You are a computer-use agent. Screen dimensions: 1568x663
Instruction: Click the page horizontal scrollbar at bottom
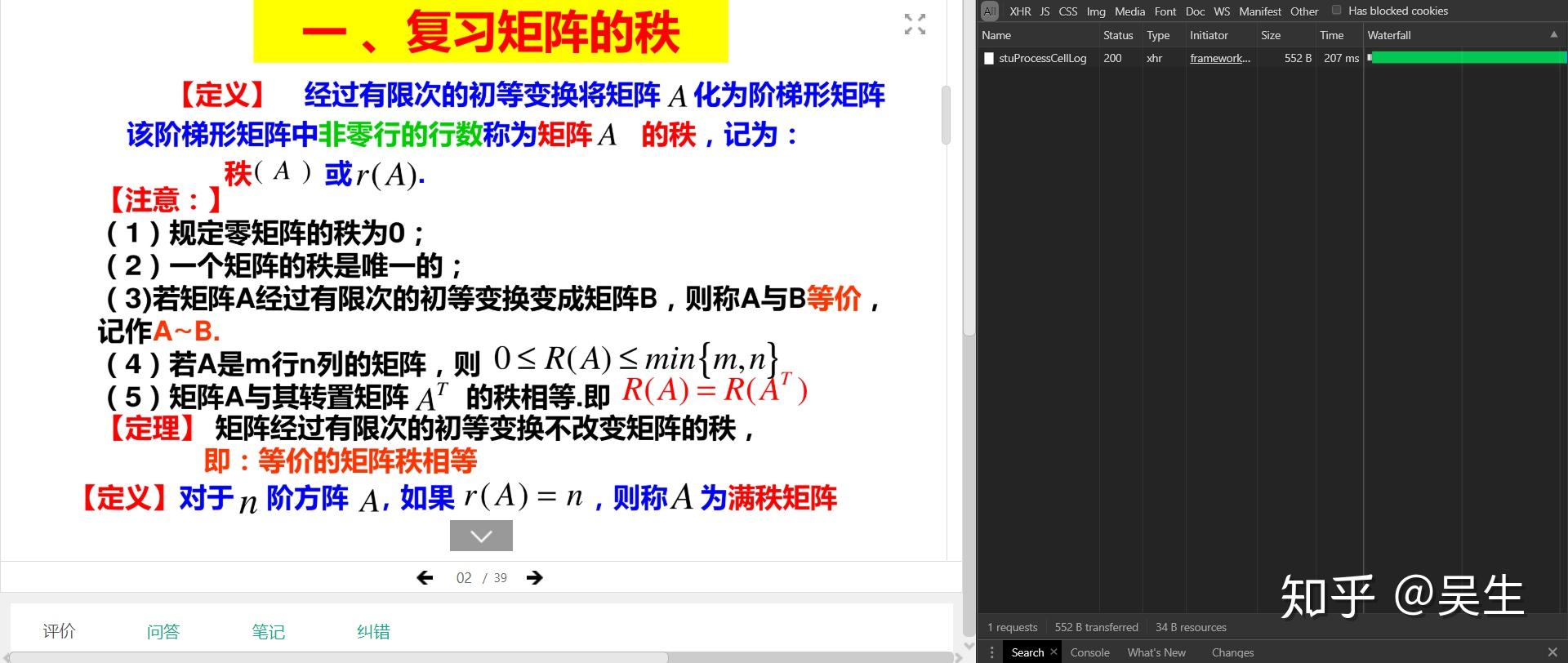[x=339, y=657]
